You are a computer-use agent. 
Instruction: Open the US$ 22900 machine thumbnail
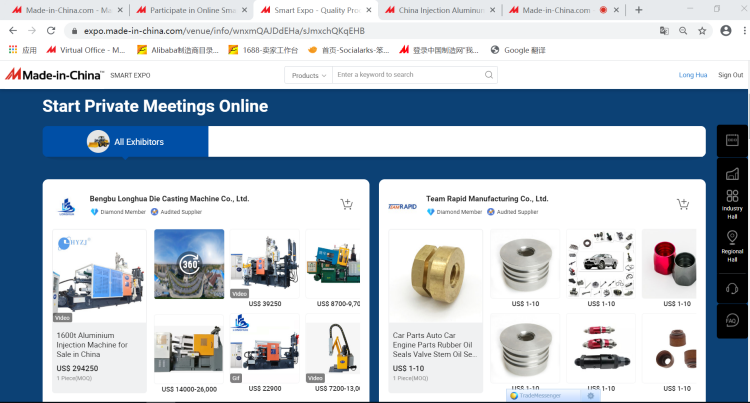(265, 349)
